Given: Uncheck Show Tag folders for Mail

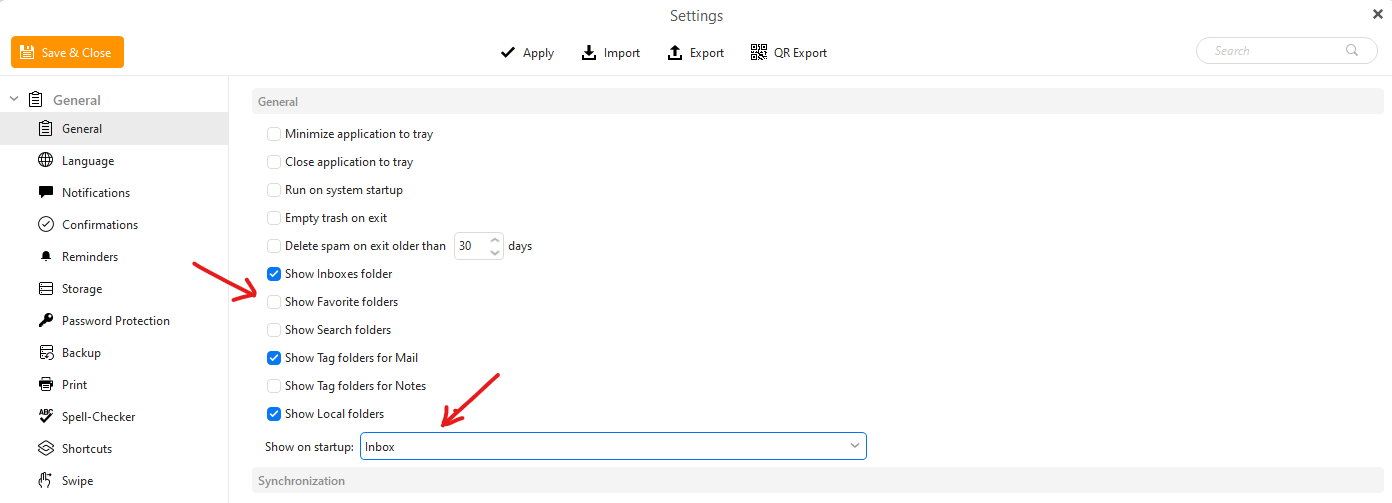Looking at the screenshot, I should [274, 357].
